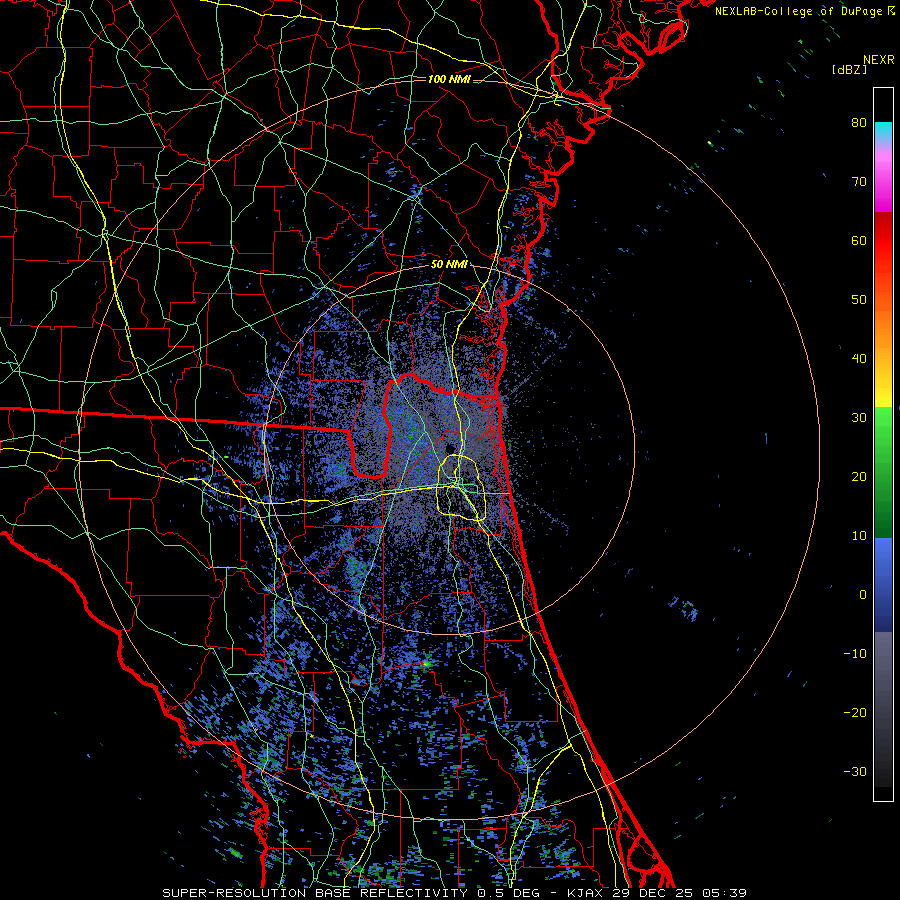Select the 20 value on the dBZ scale

coord(859,477)
